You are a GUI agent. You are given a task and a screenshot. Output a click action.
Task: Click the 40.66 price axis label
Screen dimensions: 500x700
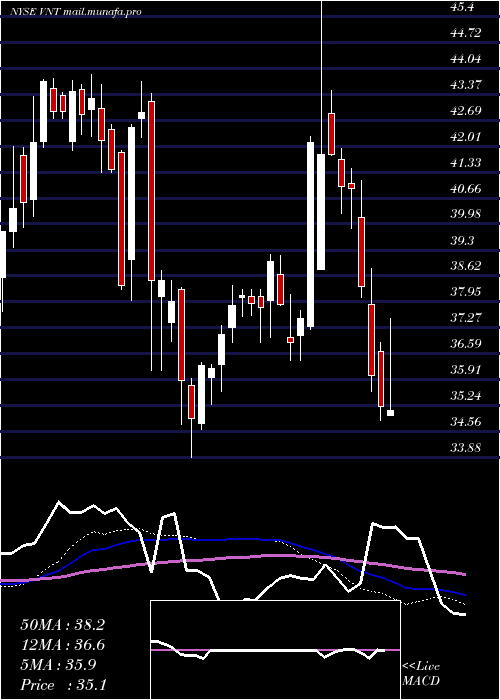[466, 188]
